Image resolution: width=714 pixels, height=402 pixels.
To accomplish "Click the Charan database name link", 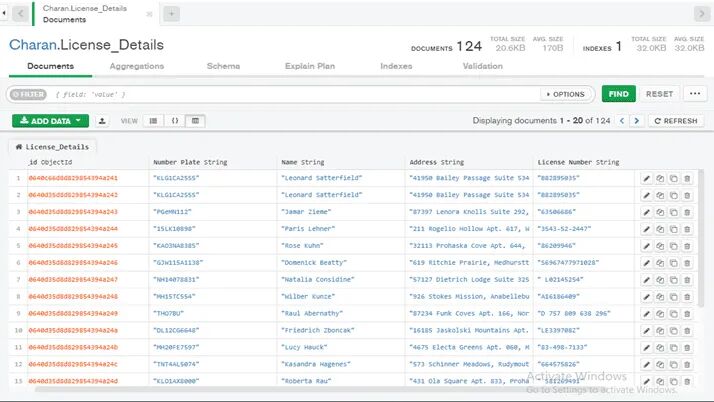I will 33,45.
